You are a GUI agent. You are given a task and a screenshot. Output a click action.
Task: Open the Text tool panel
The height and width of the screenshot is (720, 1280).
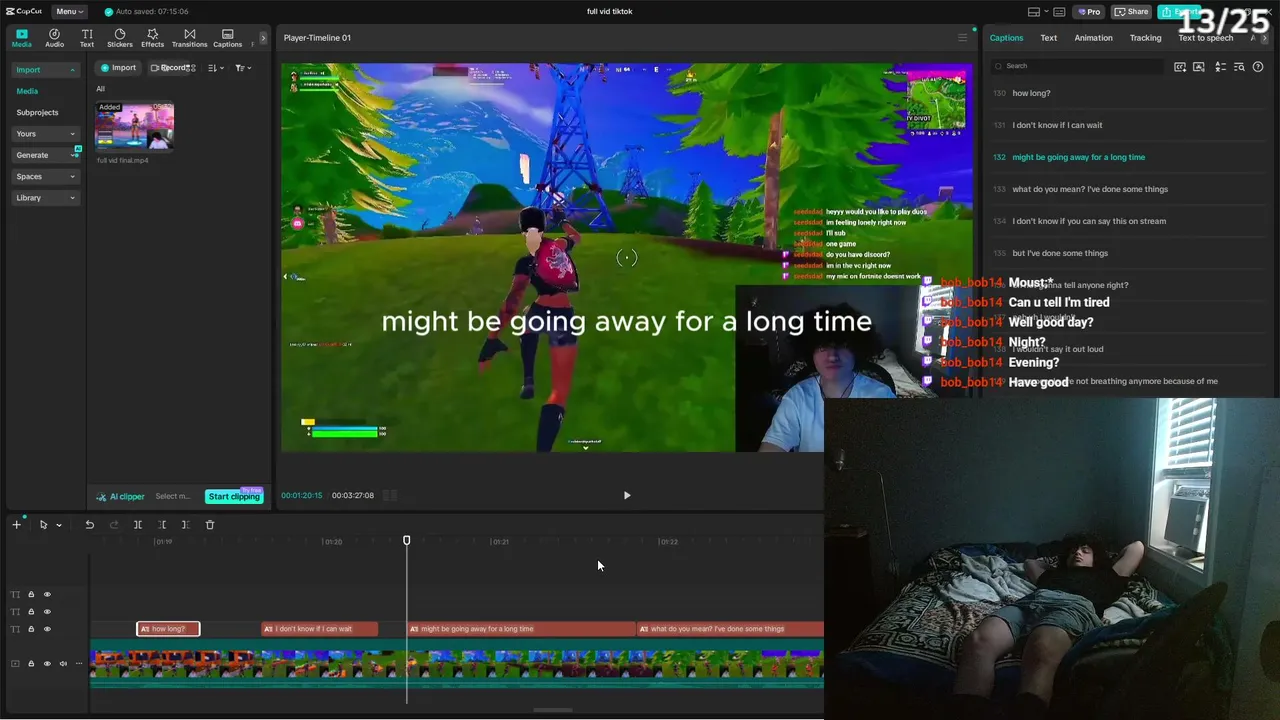click(87, 38)
